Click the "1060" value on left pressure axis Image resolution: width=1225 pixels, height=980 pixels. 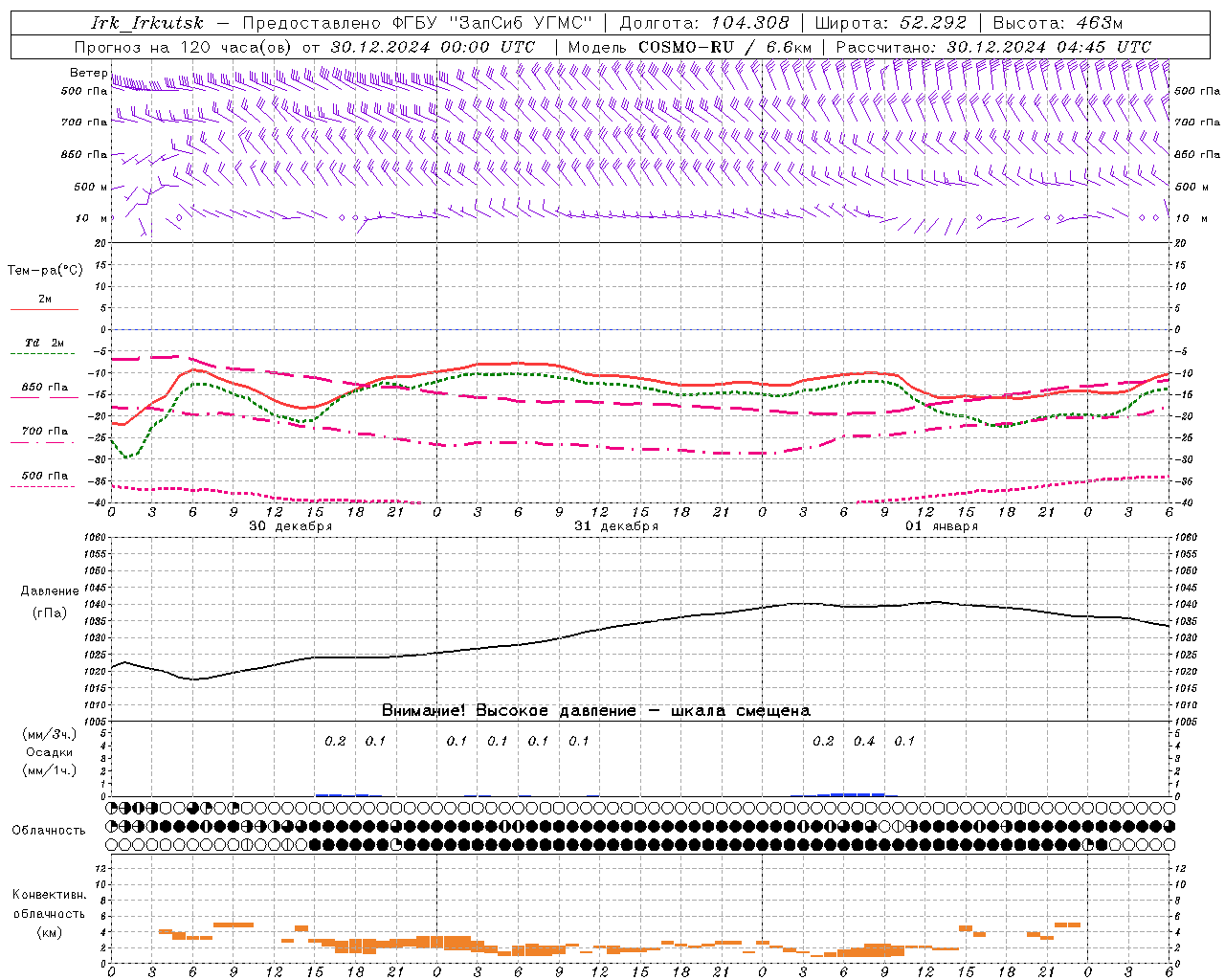[x=96, y=538]
